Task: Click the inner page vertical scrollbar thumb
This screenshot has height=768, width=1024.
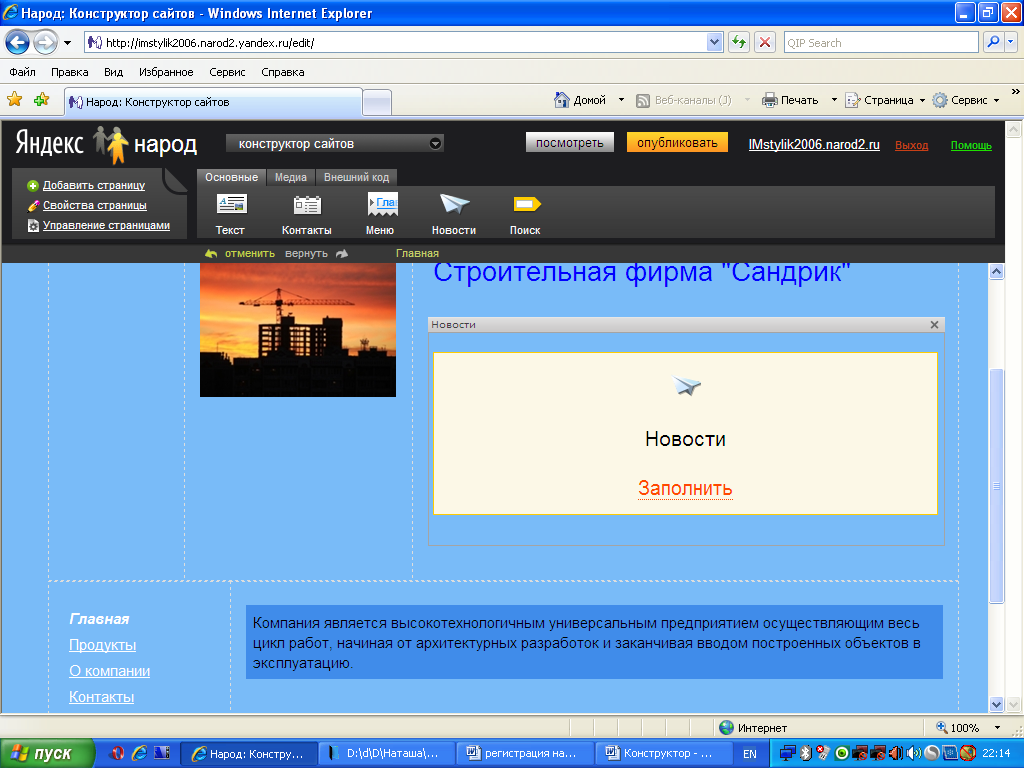Action: pyautogui.click(x=997, y=487)
